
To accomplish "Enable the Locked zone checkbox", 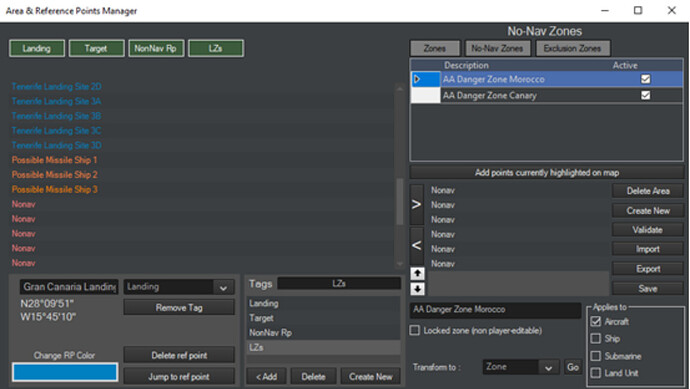I will pos(415,330).
